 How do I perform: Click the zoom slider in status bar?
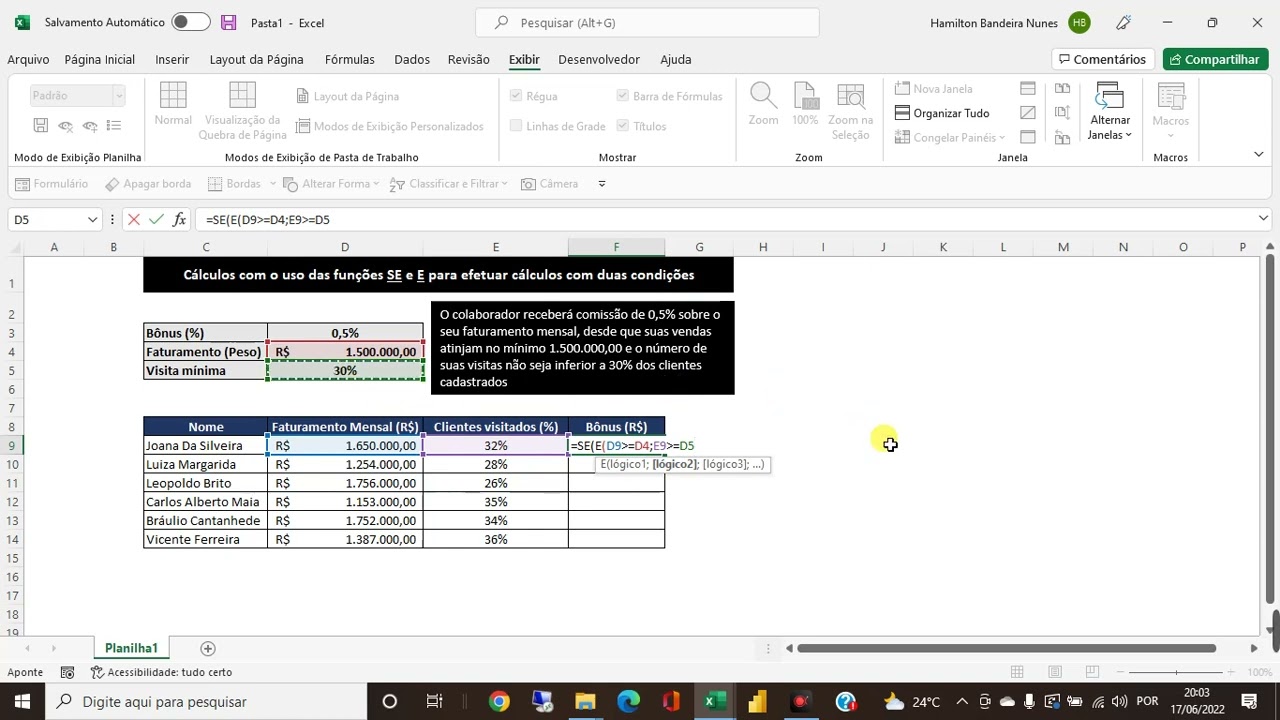1177,672
